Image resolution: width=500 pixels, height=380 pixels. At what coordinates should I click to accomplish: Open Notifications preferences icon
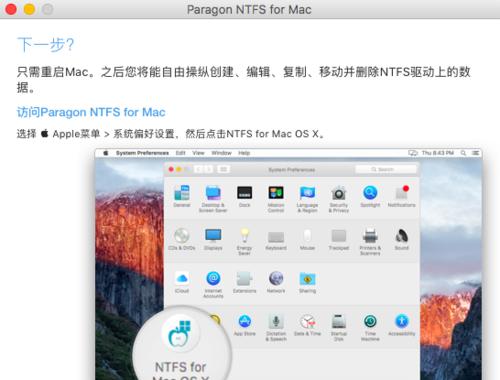(x=401, y=193)
